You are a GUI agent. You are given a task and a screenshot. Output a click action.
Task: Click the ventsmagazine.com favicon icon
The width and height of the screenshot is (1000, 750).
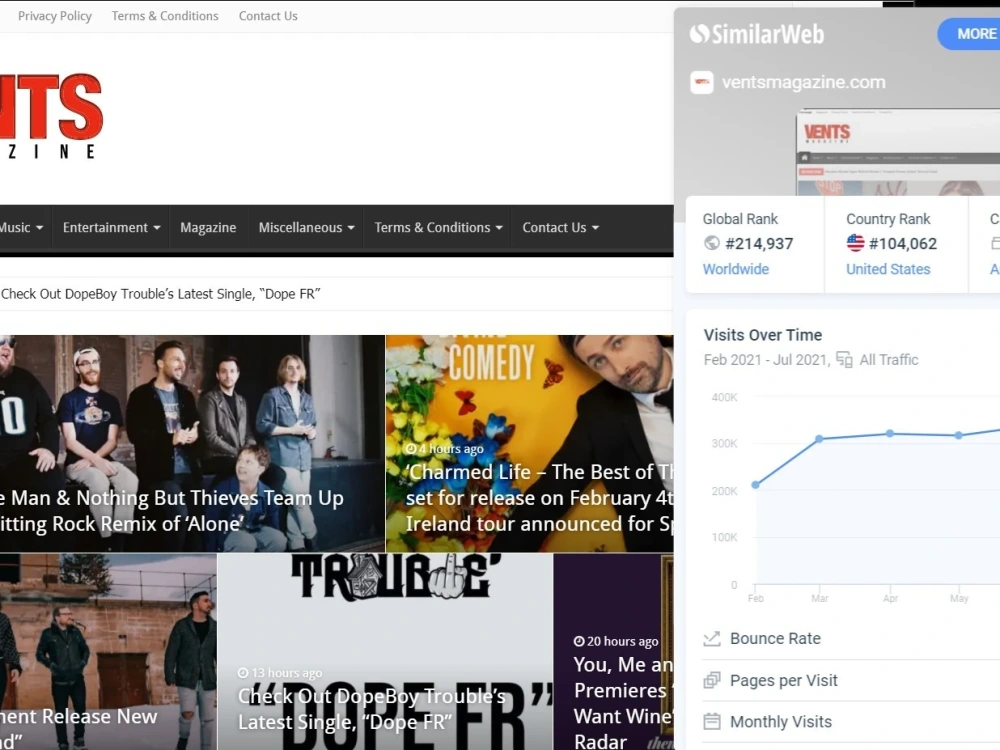[702, 82]
